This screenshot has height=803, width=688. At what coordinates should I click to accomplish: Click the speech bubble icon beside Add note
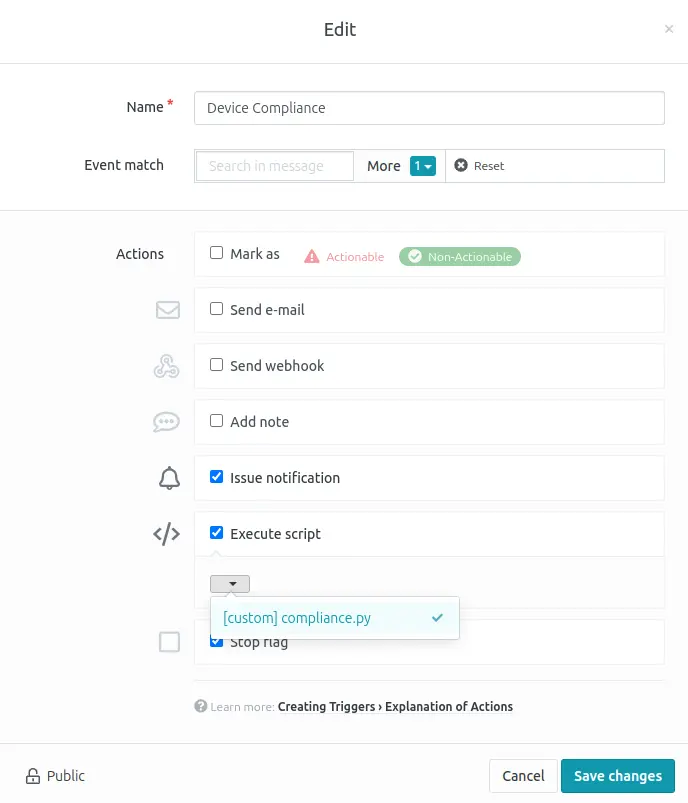pyautogui.click(x=167, y=422)
